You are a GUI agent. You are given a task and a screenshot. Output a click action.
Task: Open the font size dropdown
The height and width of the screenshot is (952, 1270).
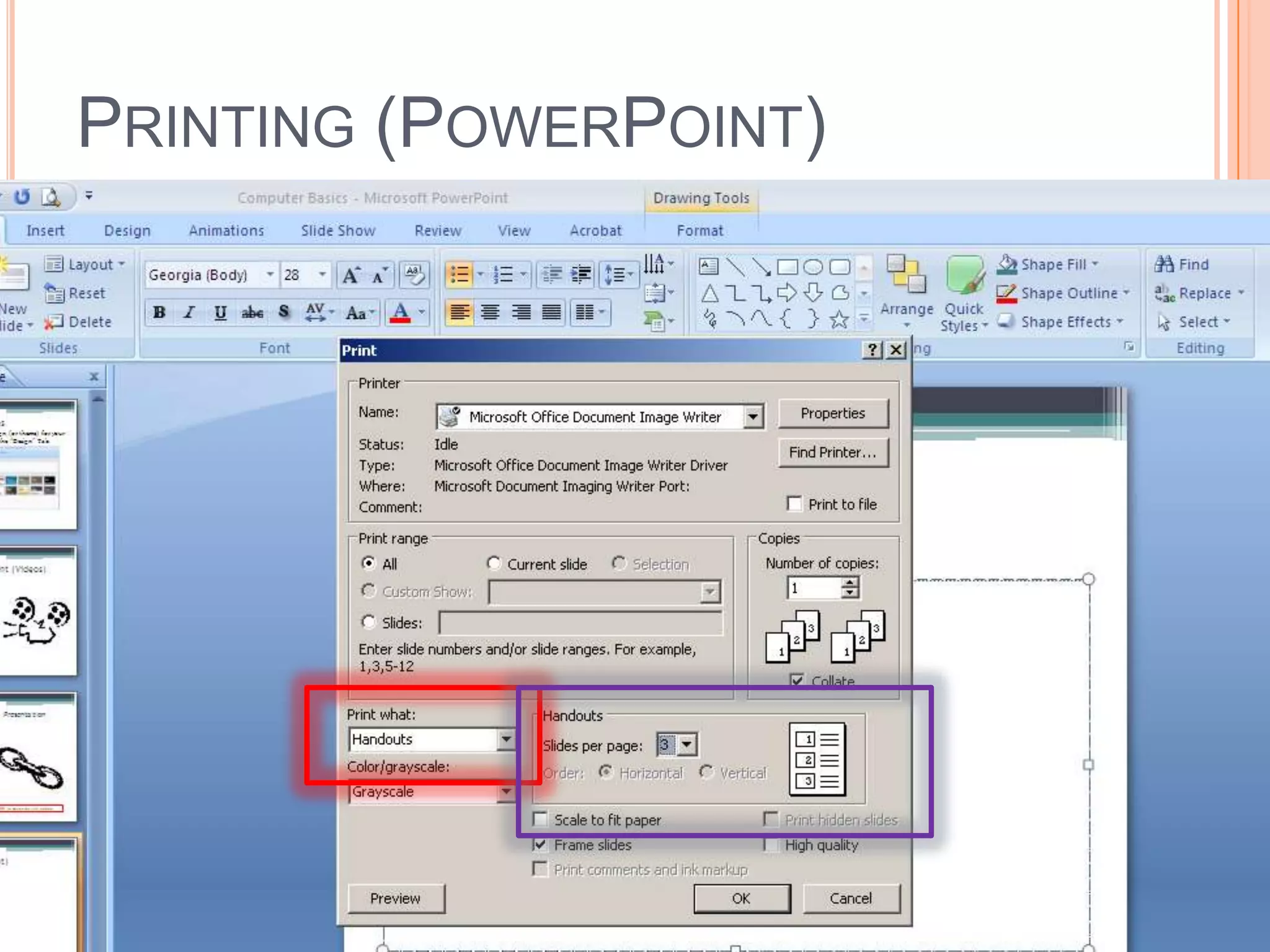click(x=322, y=275)
